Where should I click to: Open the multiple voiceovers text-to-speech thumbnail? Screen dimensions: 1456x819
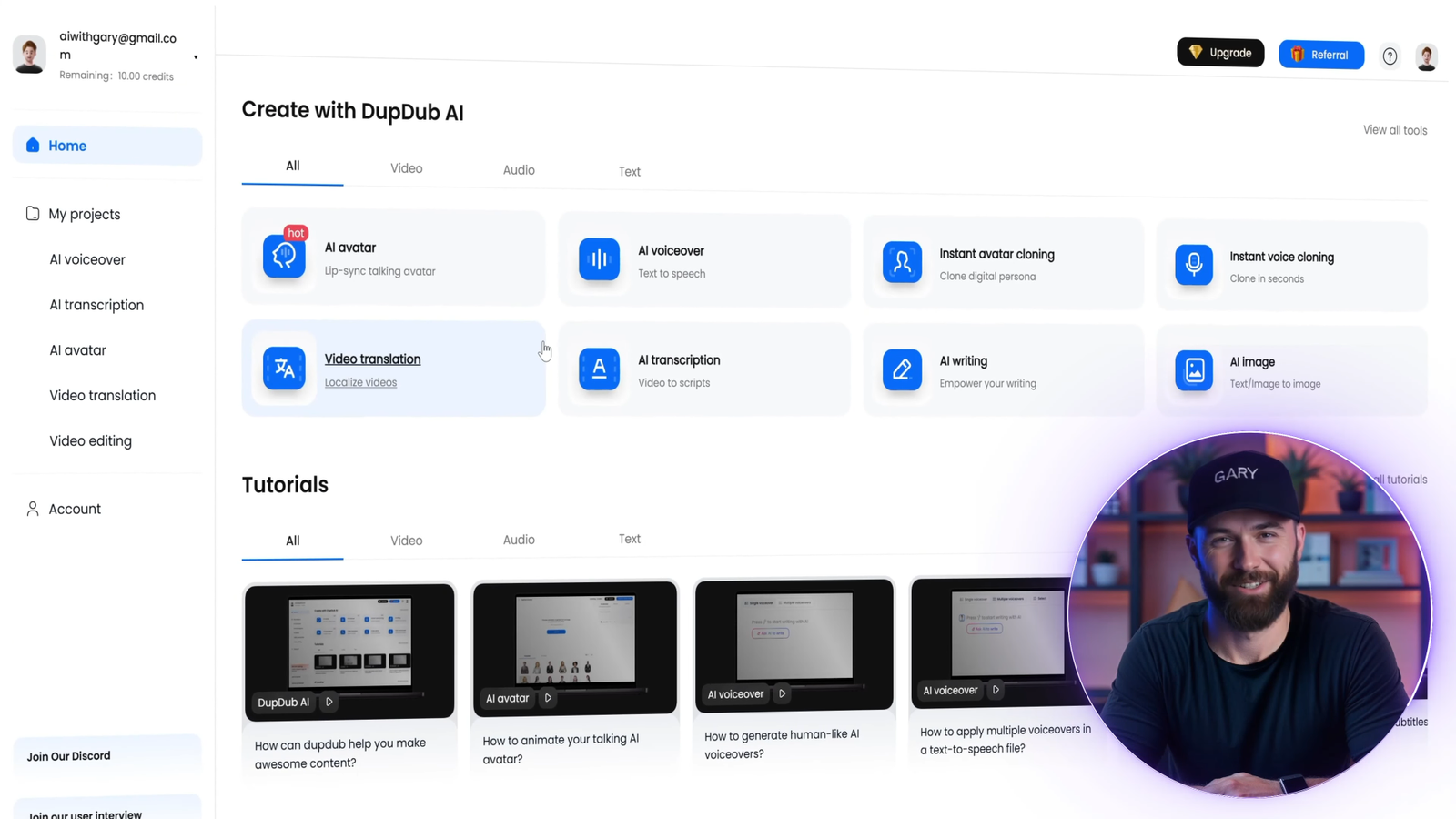tap(992, 641)
